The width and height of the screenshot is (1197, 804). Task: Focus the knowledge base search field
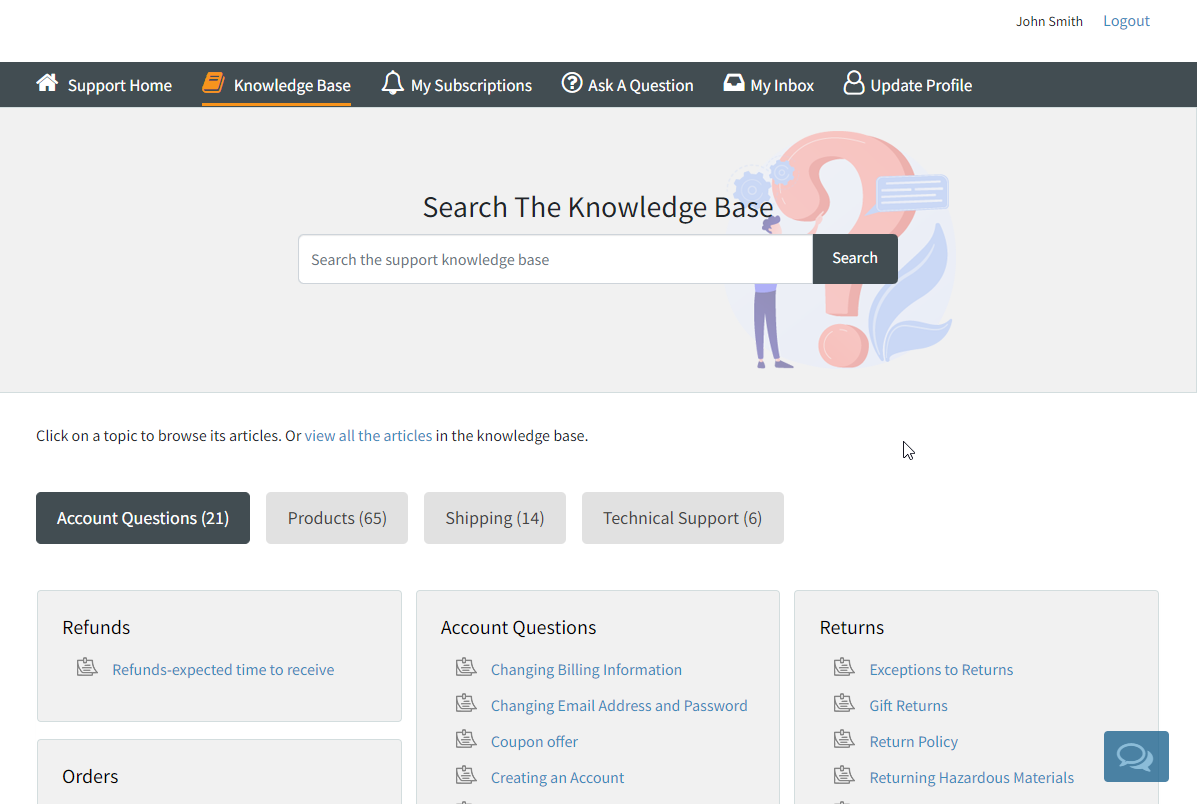(555, 260)
